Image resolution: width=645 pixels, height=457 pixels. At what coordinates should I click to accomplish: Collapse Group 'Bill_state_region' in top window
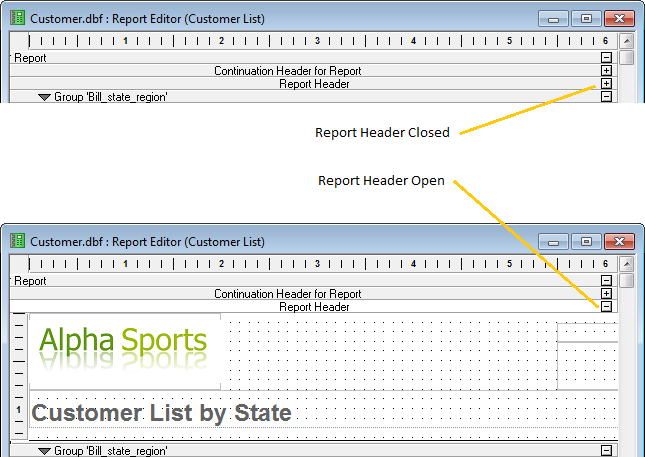(606, 97)
